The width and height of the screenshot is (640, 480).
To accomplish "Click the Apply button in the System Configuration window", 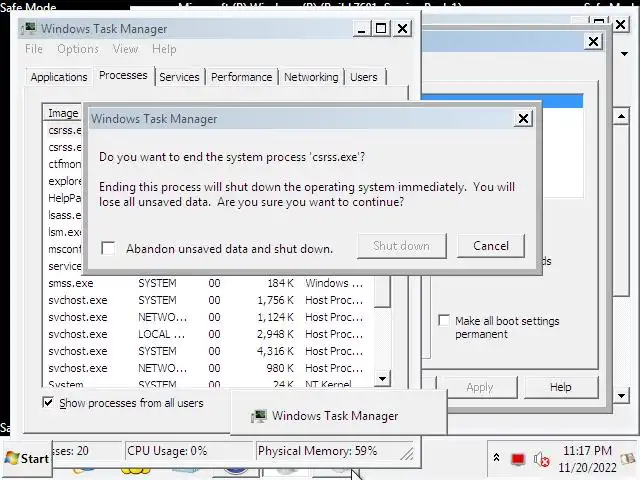I will tap(480, 387).
